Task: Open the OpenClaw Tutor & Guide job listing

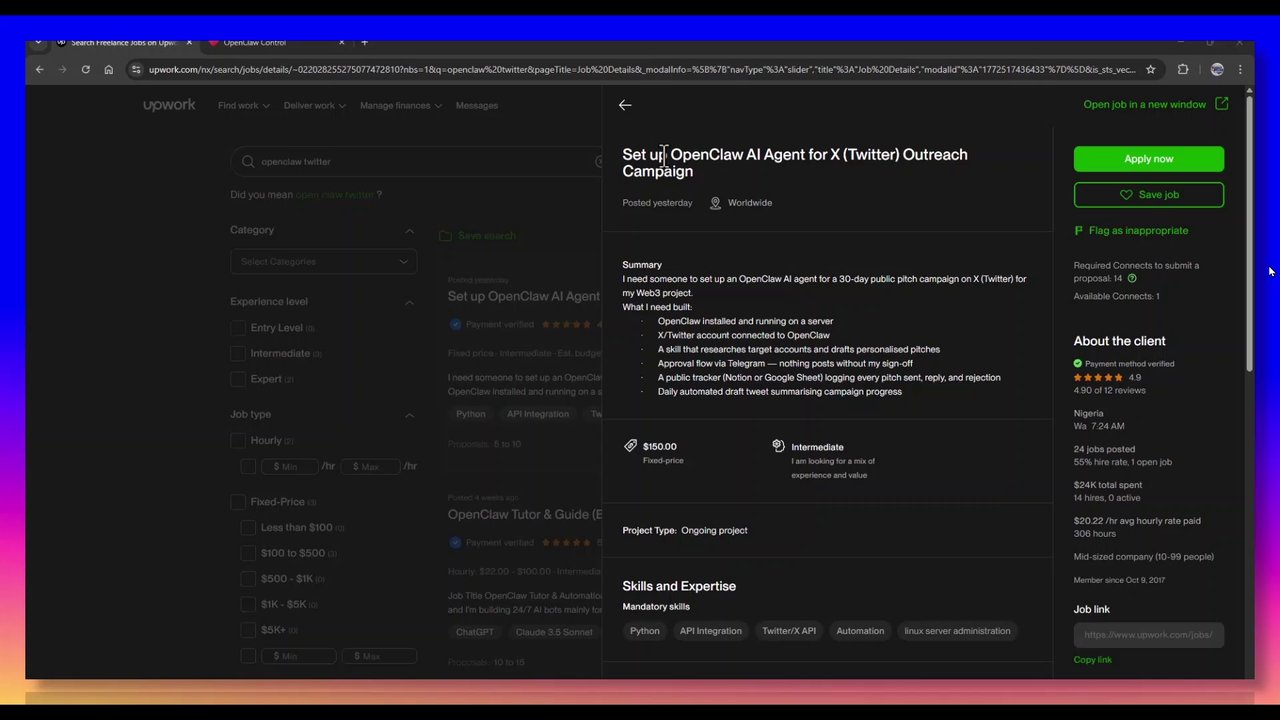Action: 524,514
